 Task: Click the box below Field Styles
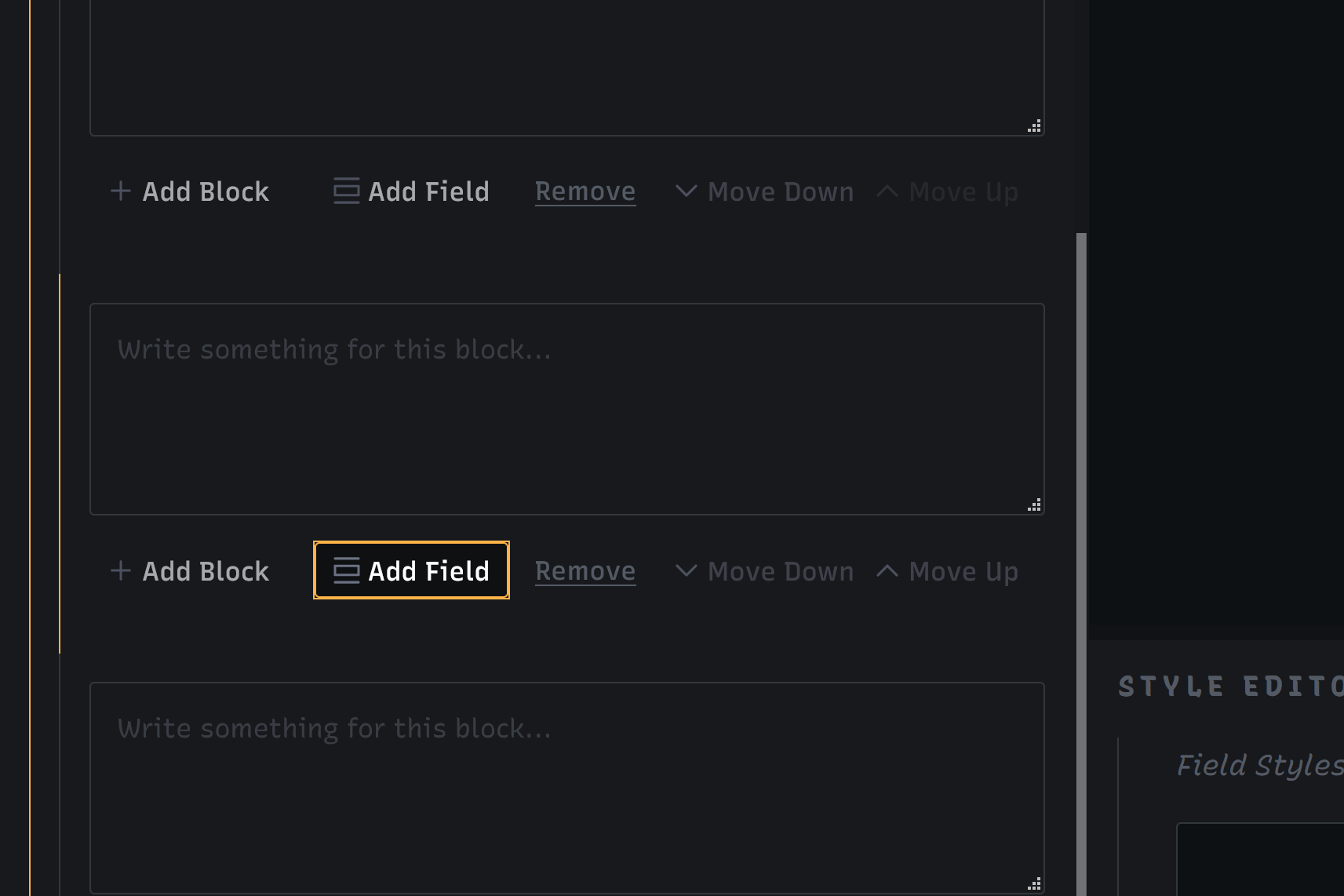click(x=1259, y=859)
